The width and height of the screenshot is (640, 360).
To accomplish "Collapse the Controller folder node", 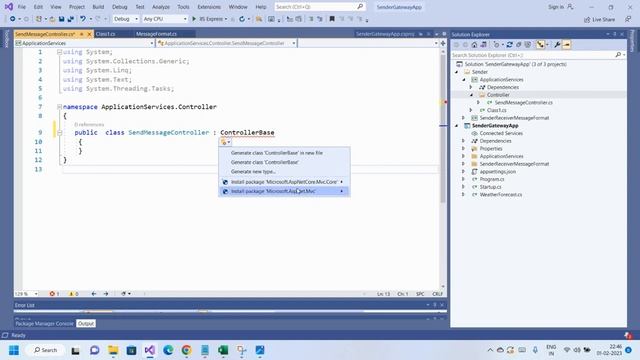I will point(472,95).
